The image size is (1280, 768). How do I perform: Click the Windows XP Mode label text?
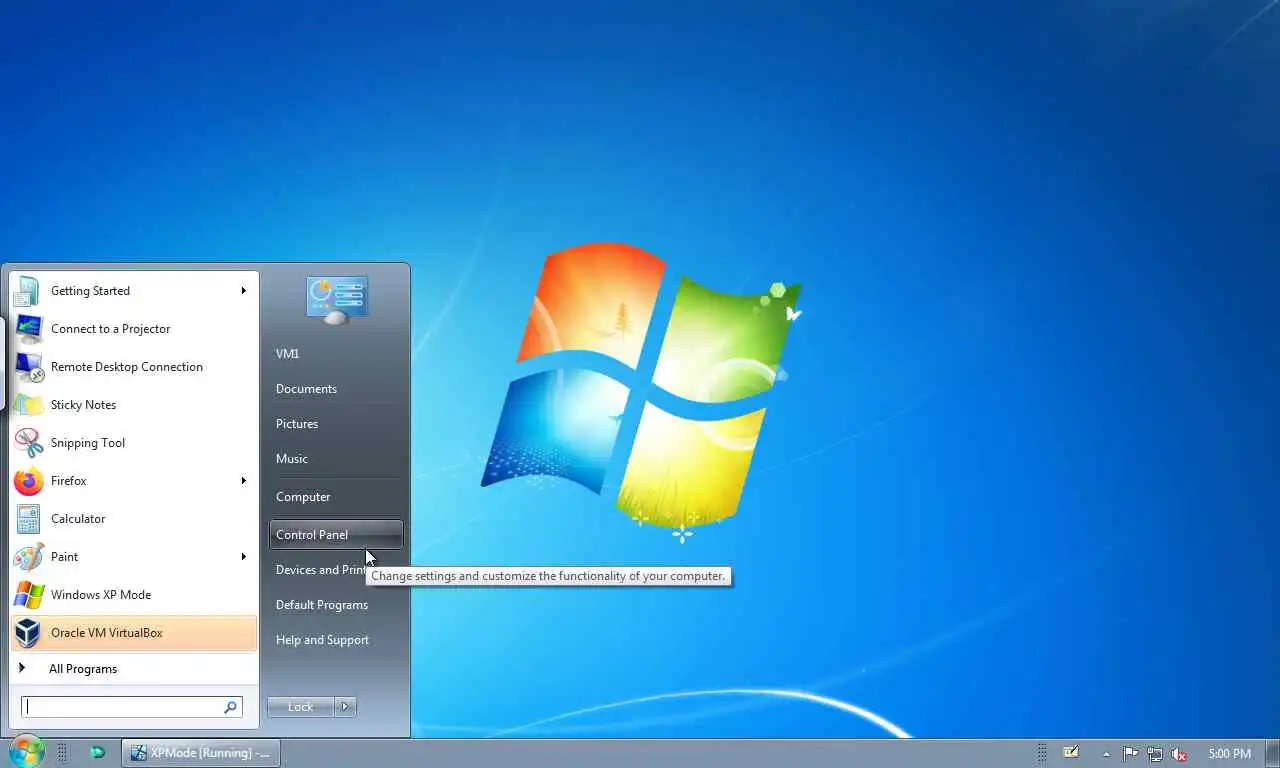pos(101,595)
